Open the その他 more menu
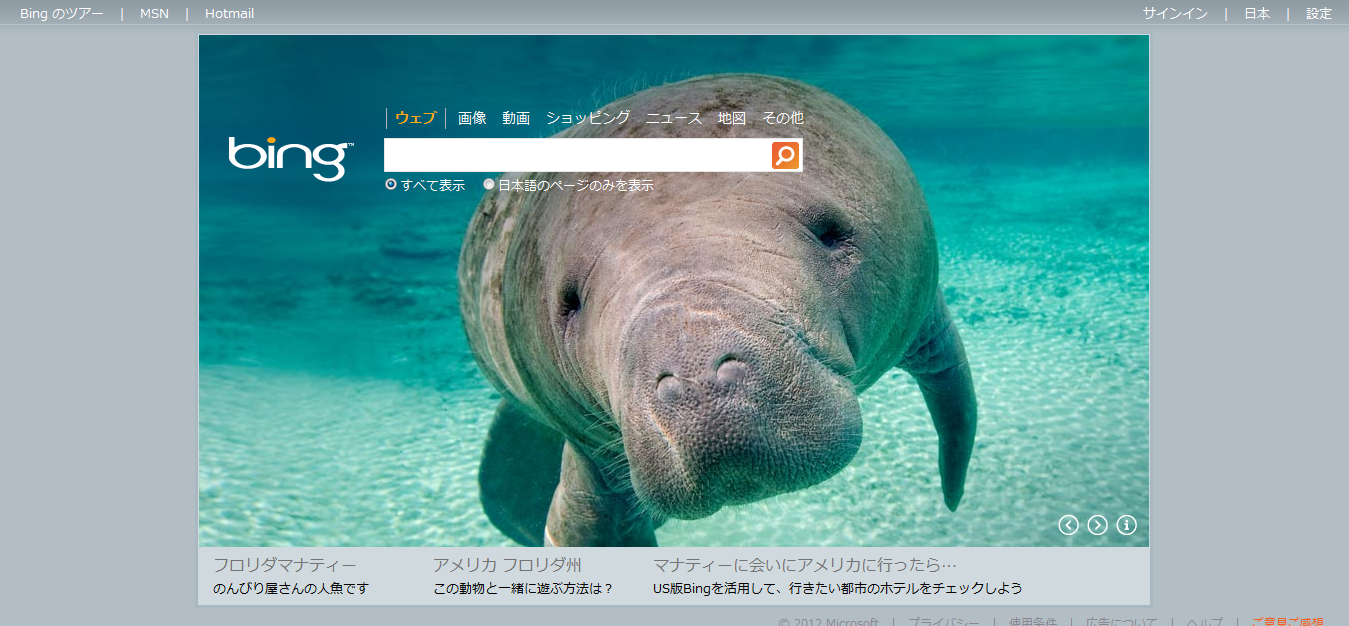The height and width of the screenshot is (626, 1349). point(782,118)
